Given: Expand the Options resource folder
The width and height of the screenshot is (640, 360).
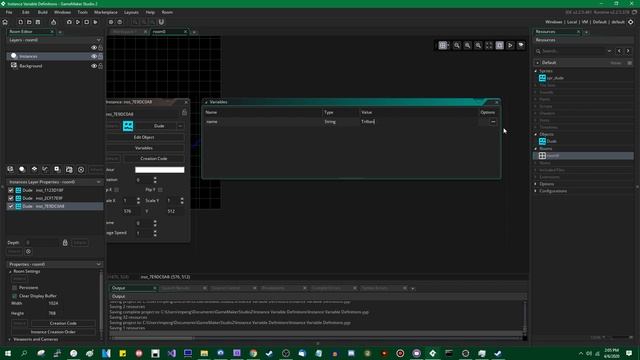Looking at the screenshot, I should 536,184.
